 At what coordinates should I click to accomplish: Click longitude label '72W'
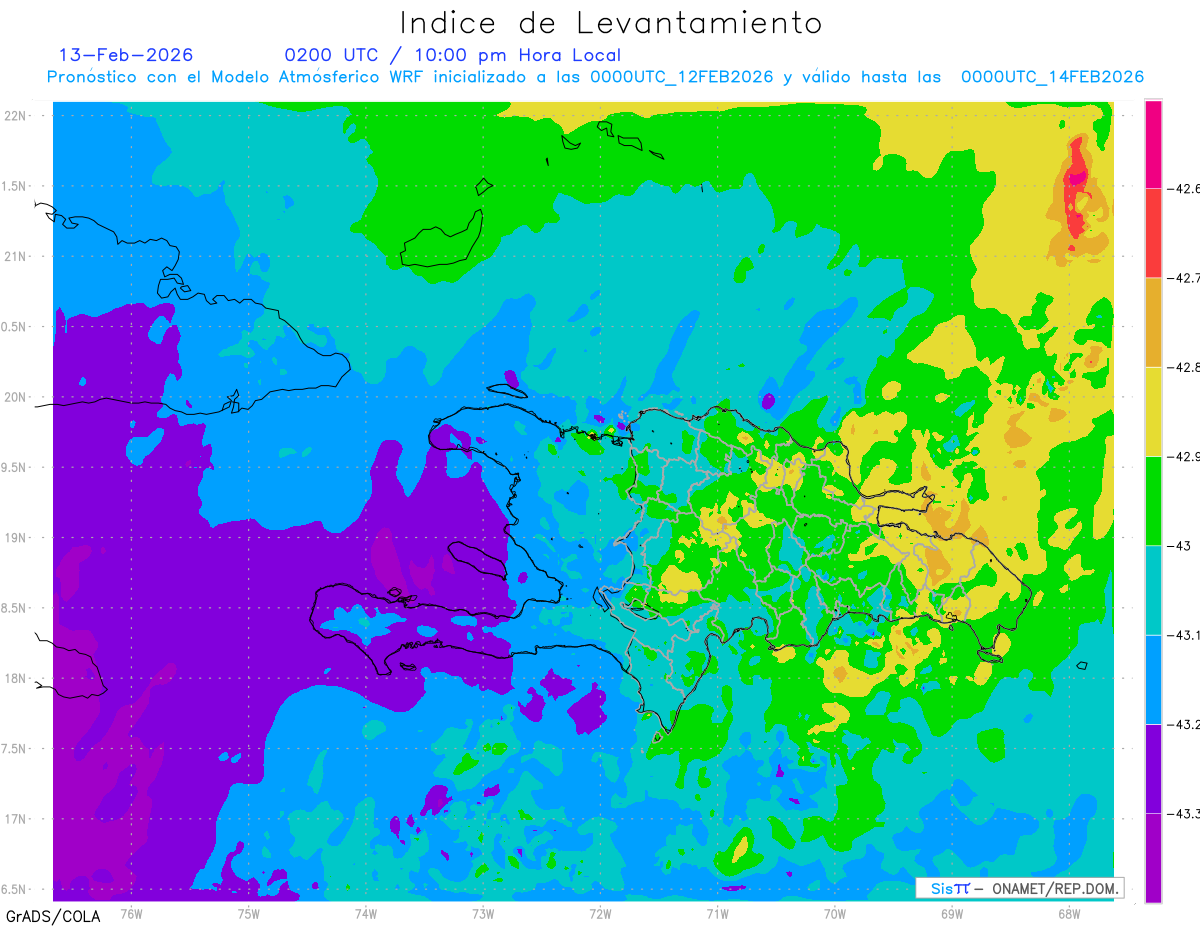click(600, 912)
